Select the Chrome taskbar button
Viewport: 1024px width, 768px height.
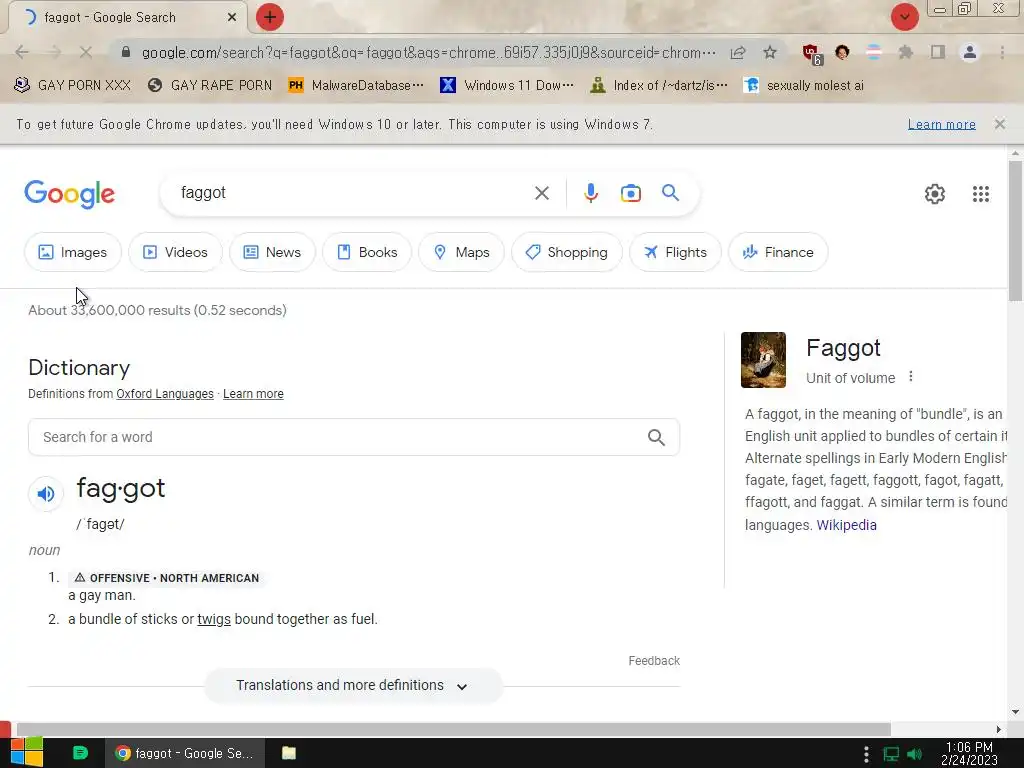(x=185, y=753)
